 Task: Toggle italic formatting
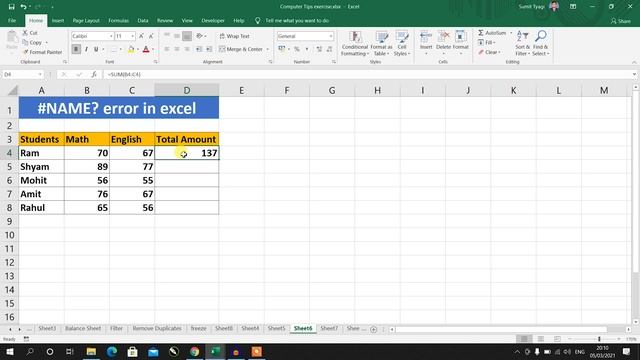86,49
